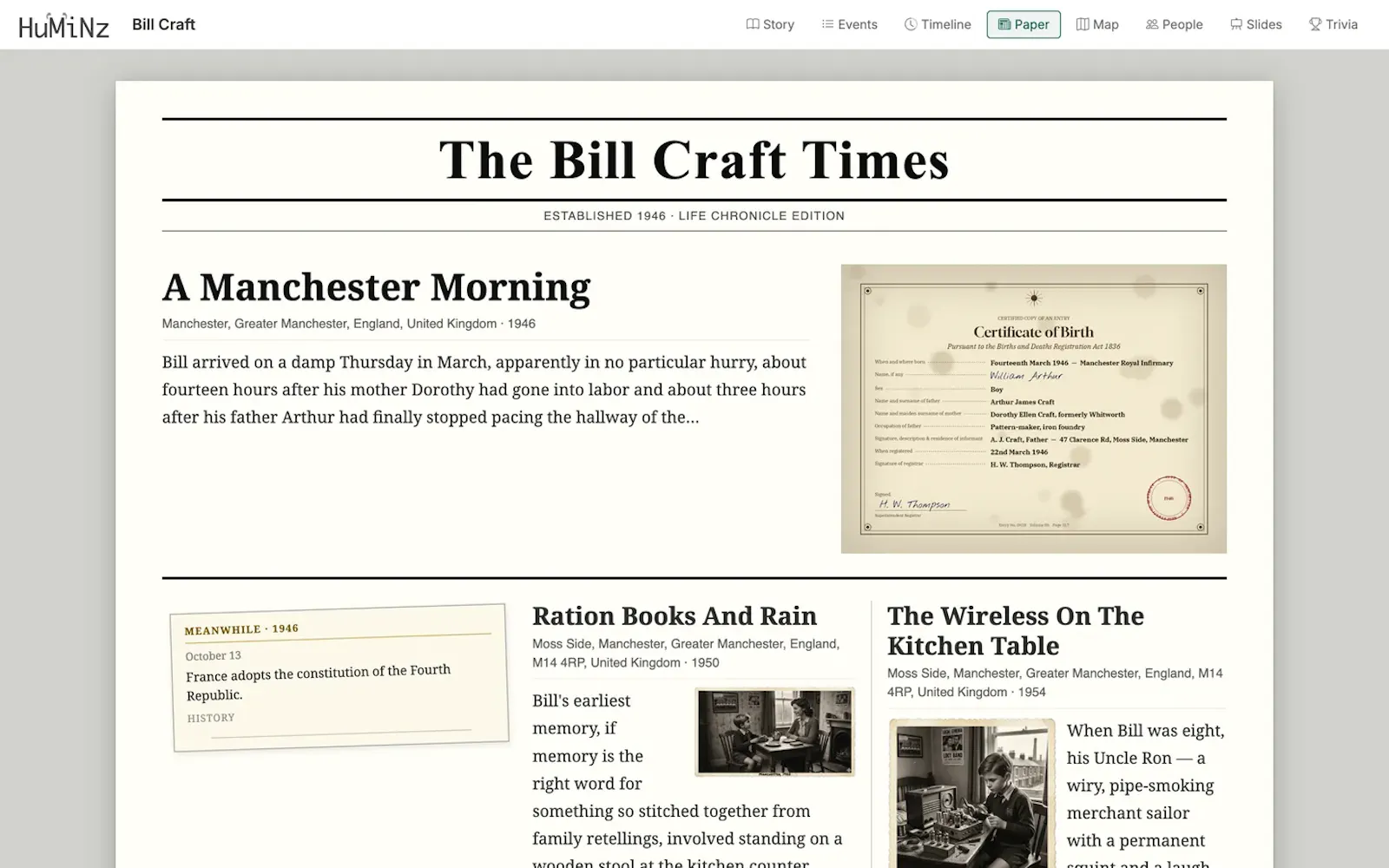Click the Moss Side 1950 location line
1389x868 pixels.
[x=686, y=653]
